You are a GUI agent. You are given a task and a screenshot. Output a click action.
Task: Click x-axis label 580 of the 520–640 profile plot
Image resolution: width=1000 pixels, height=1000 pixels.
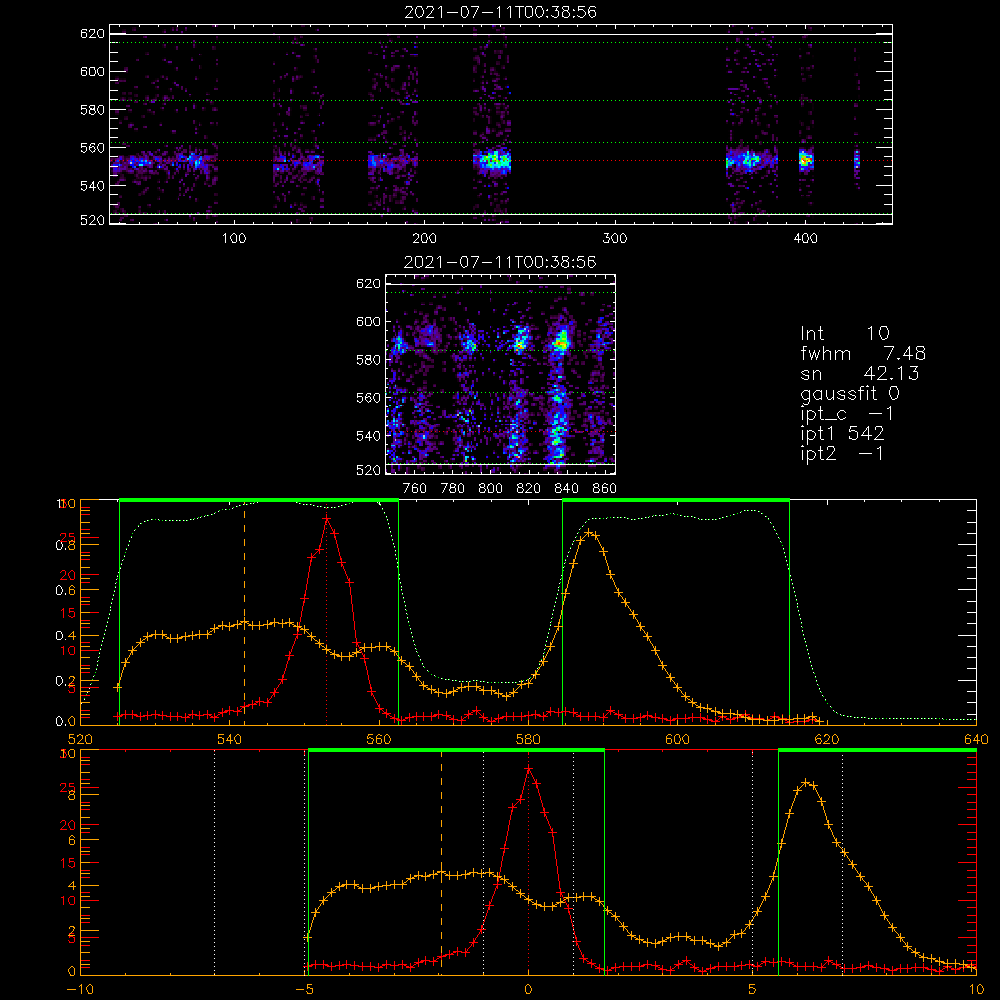[528, 739]
